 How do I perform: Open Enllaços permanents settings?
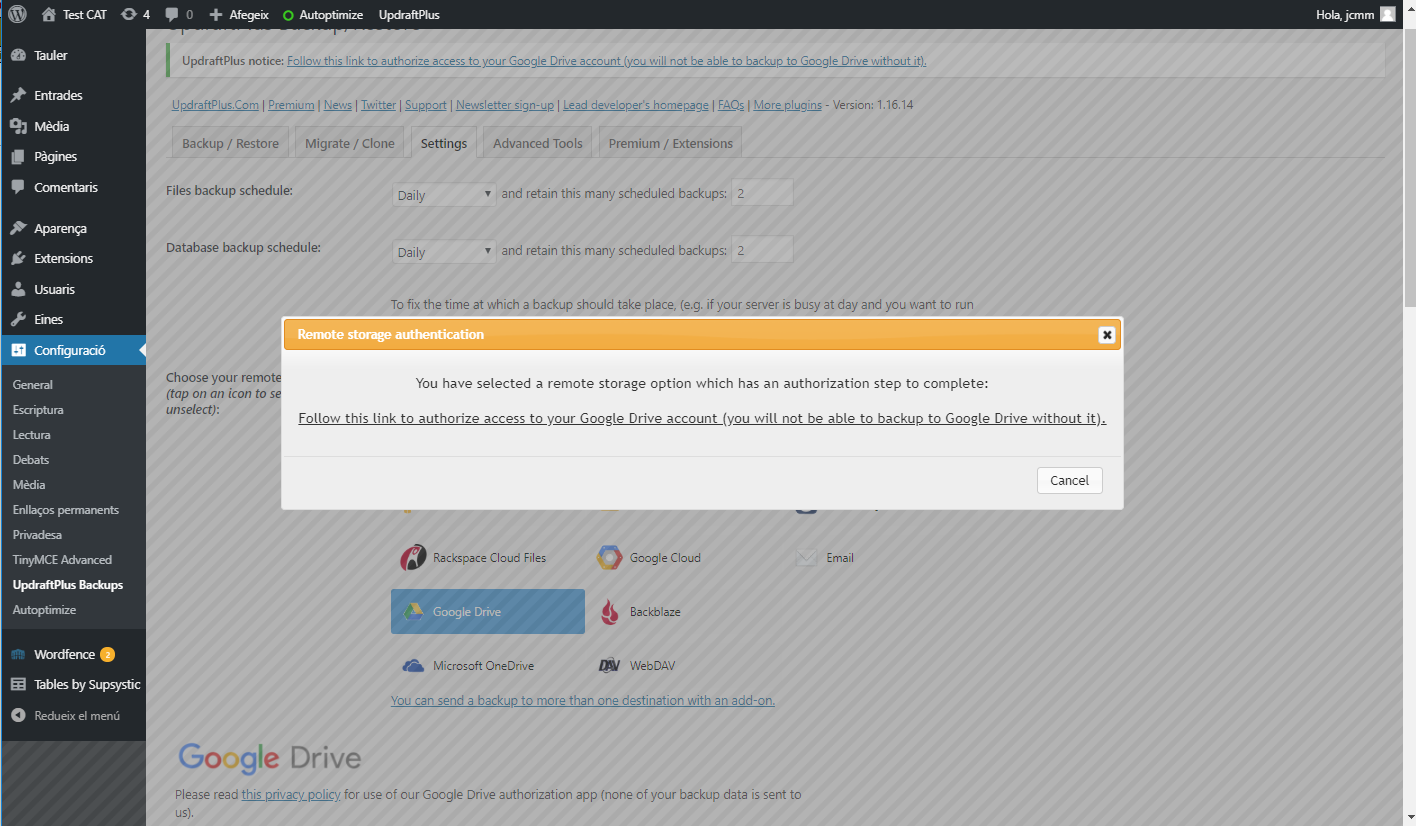point(66,509)
